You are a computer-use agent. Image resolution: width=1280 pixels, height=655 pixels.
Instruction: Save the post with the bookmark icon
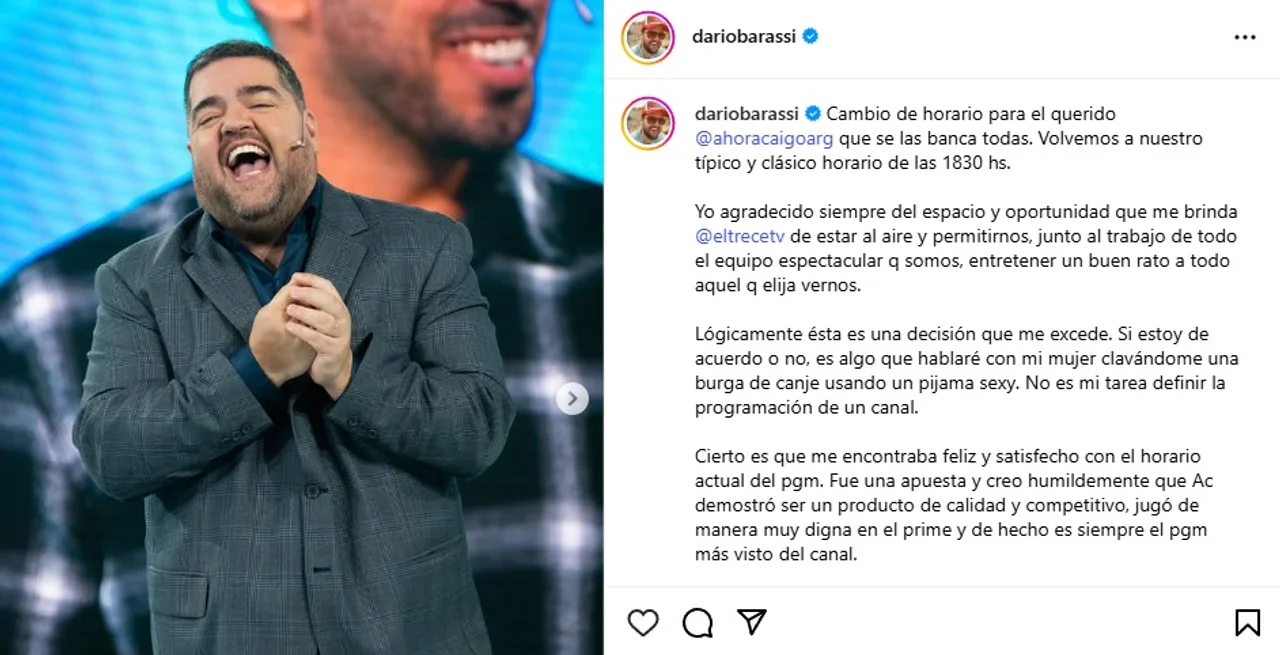click(1247, 622)
